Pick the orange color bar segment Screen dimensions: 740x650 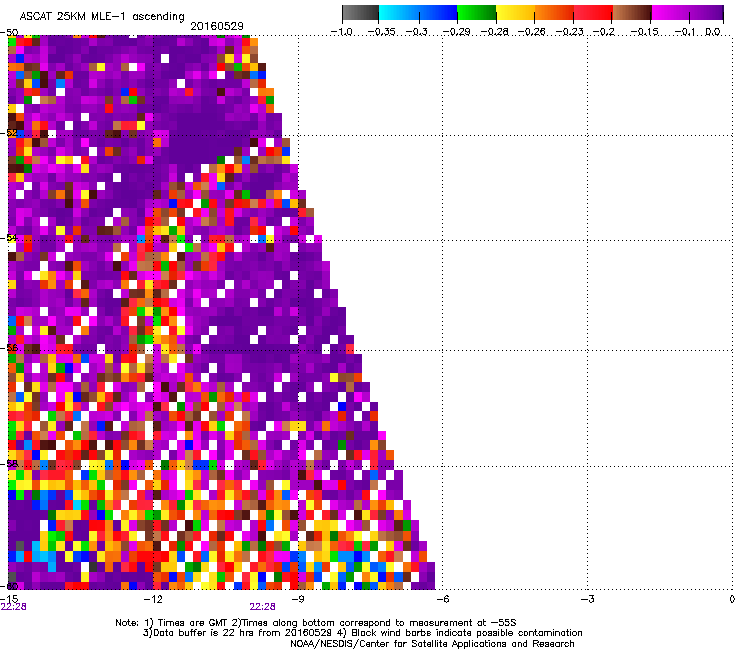click(x=554, y=13)
